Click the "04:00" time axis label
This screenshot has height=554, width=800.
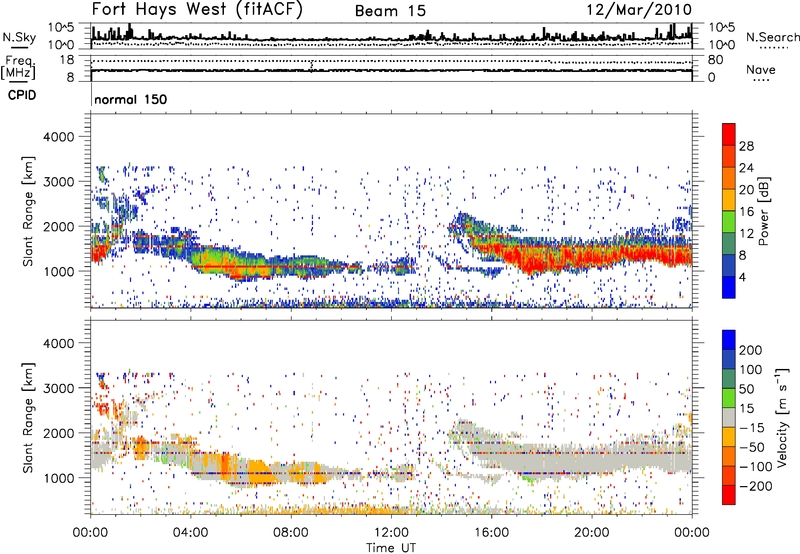point(191,533)
